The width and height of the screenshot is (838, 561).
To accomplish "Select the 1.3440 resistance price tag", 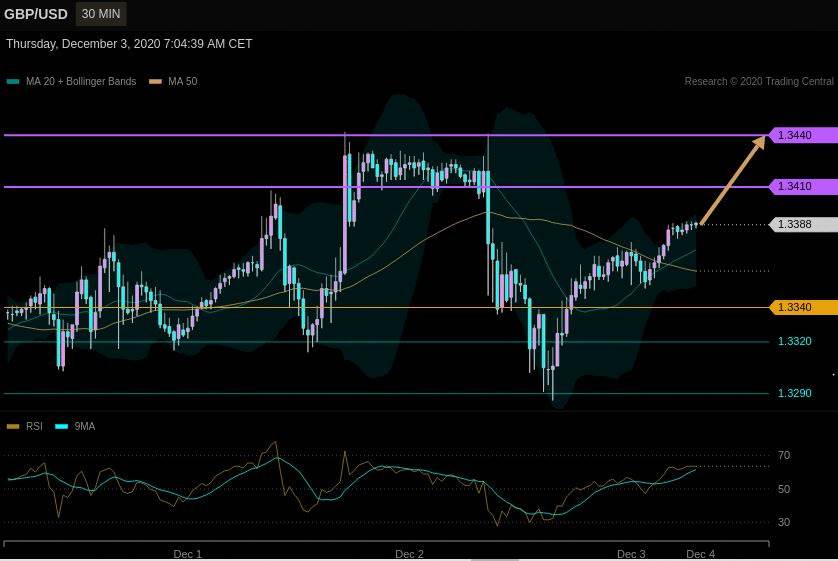I will coord(803,135).
